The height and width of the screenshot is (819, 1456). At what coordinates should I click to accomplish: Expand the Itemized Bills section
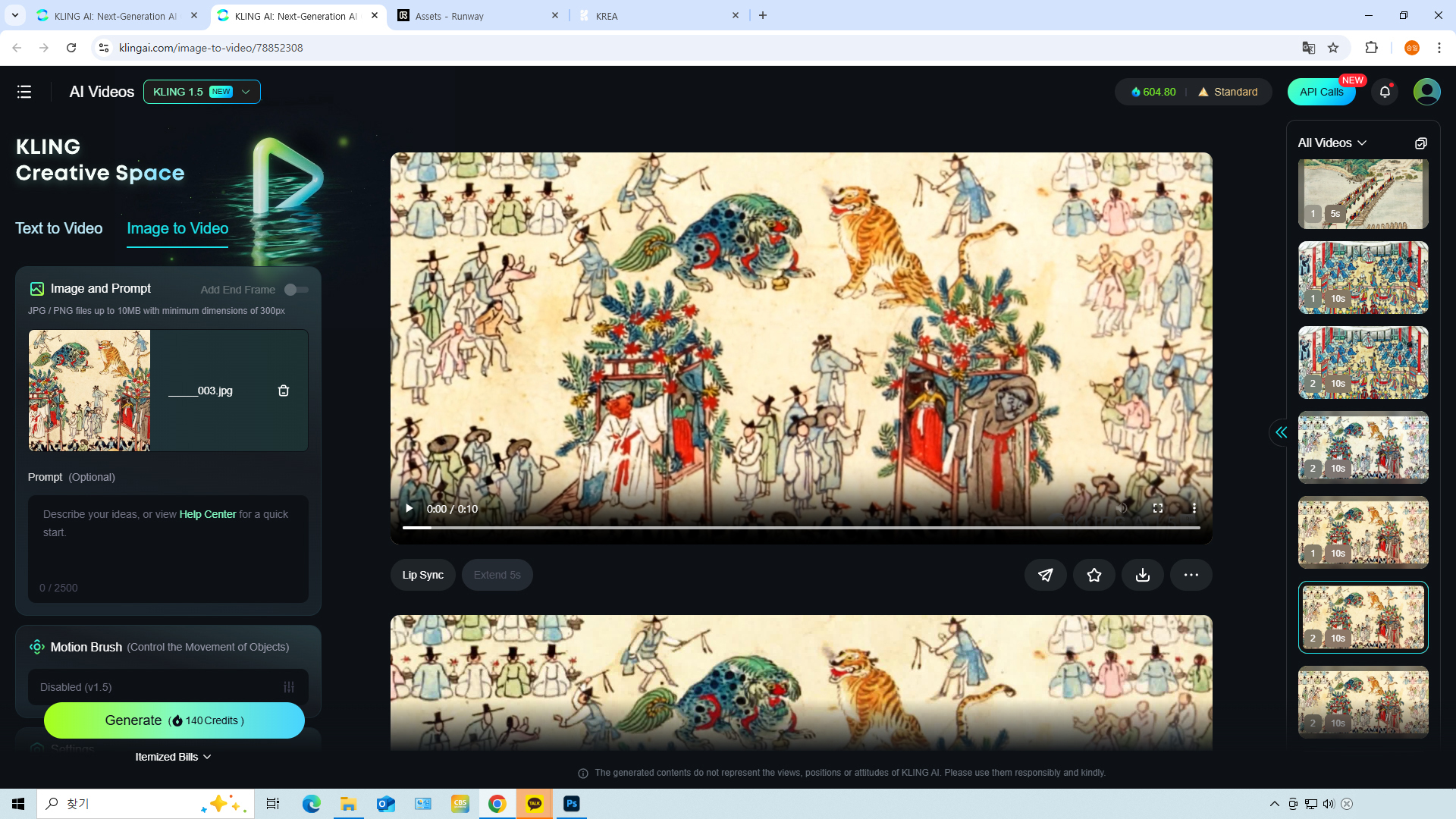[x=173, y=757]
